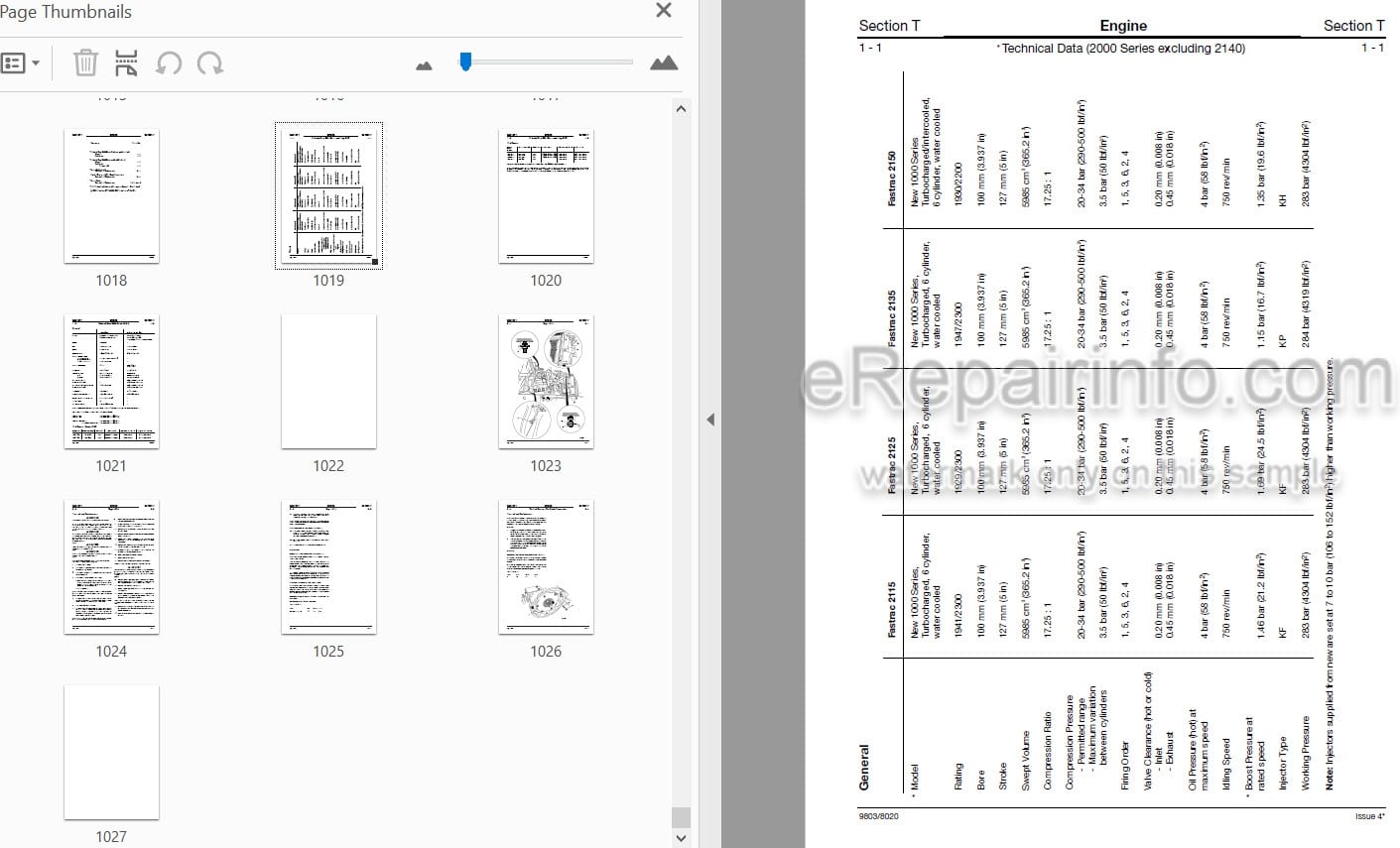
Task: Click the 'General' table heading
Action: tap(864, 767)
